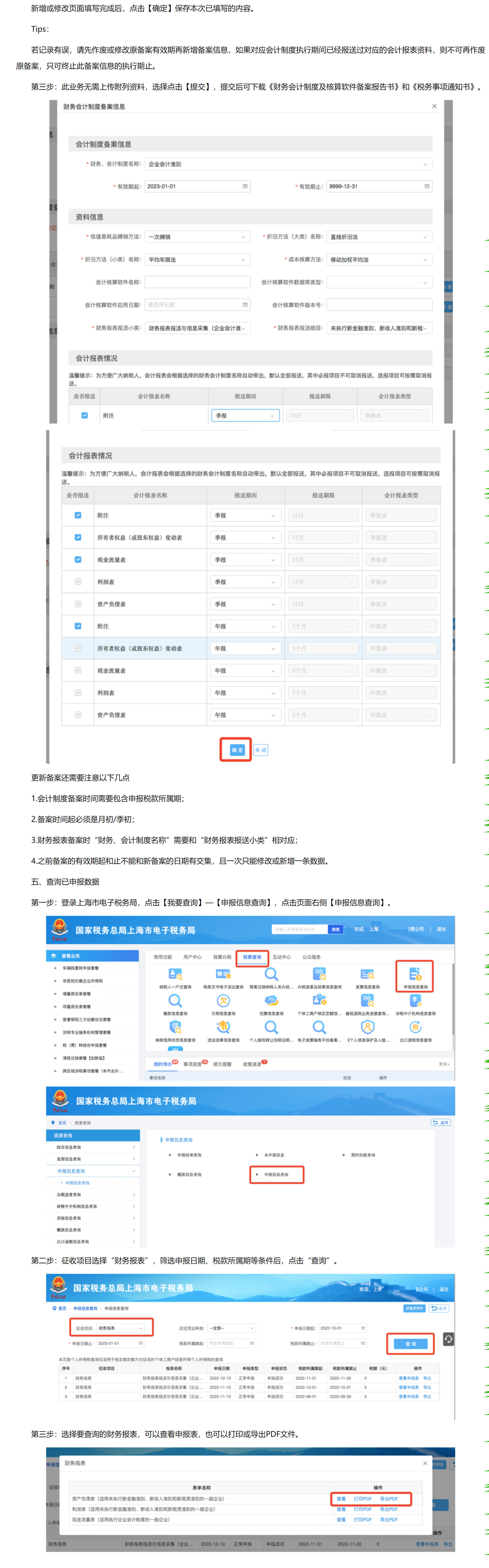Click the 缴款信息查询 magnifier icon in the grid
Viewport: 489px width, 1568px height.
(x=175, y=1001)
